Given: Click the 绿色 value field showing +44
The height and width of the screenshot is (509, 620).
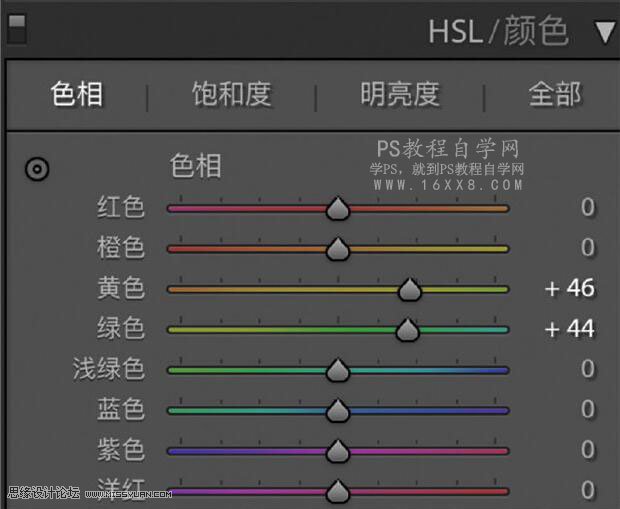Looking at the screenshot, I should pyautogui.click(x=569, y=329).
